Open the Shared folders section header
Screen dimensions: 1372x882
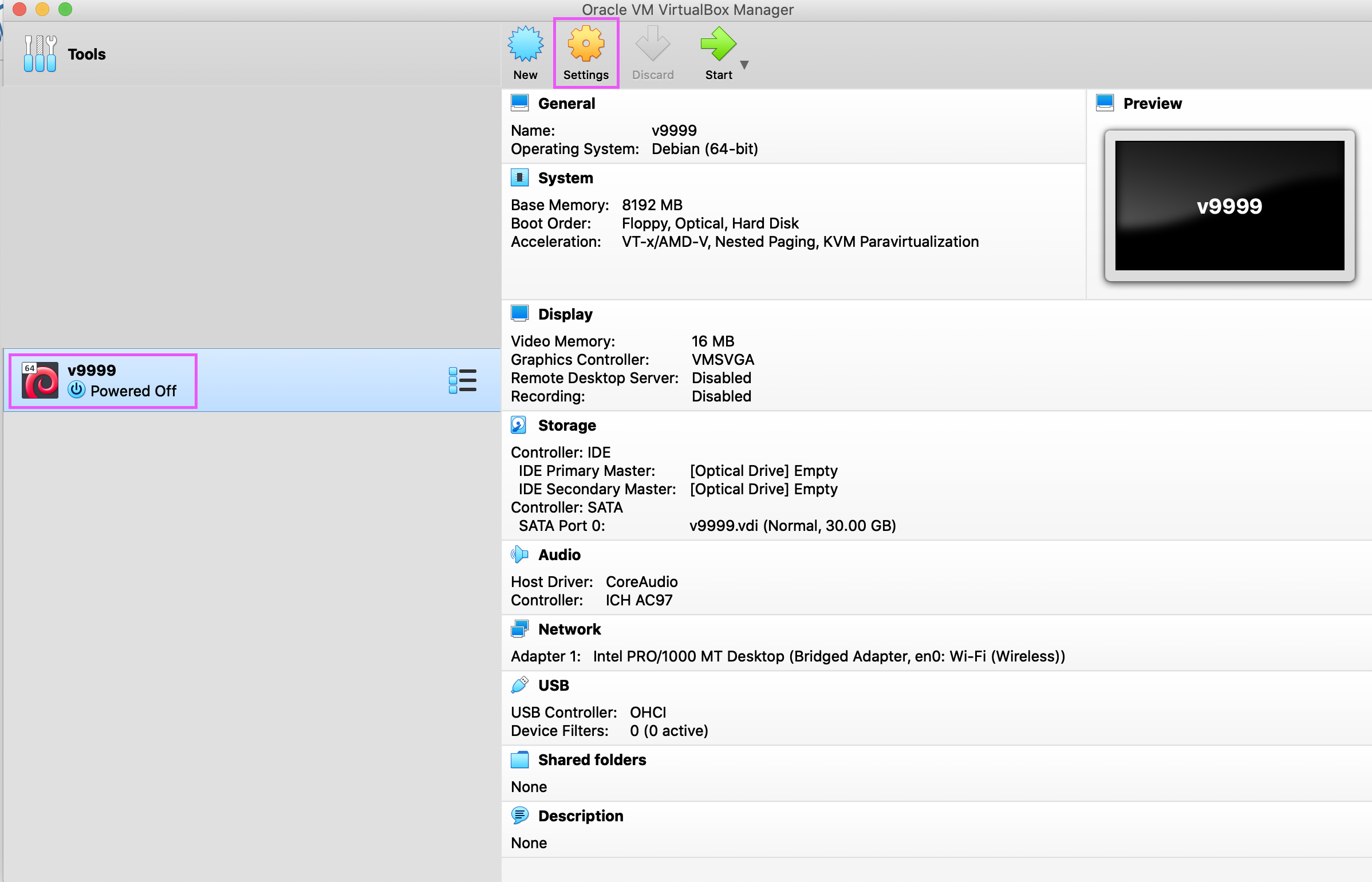tap(592, 760)
